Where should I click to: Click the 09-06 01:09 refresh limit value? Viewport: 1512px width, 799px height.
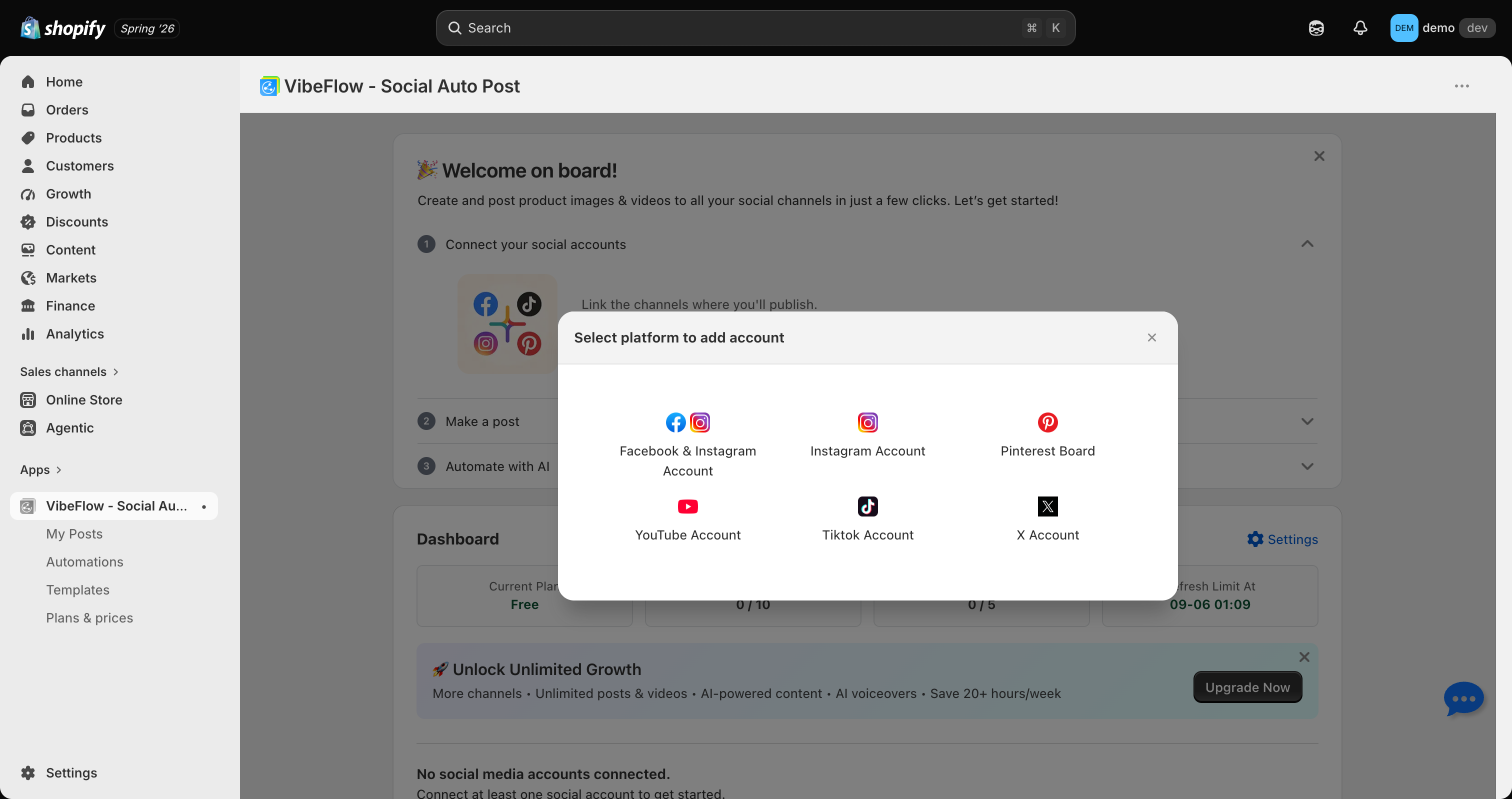[1209, 604]
